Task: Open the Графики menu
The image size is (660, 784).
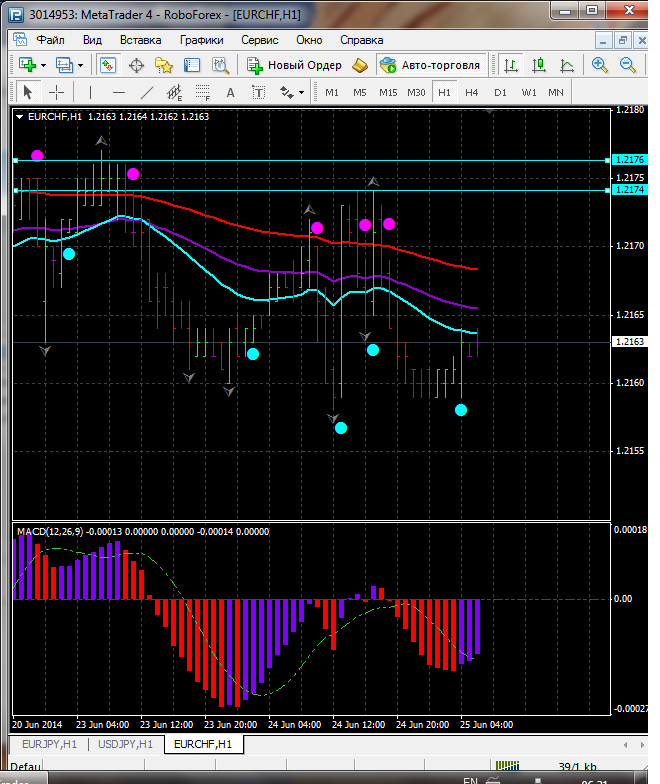Action: pos(201,40)
